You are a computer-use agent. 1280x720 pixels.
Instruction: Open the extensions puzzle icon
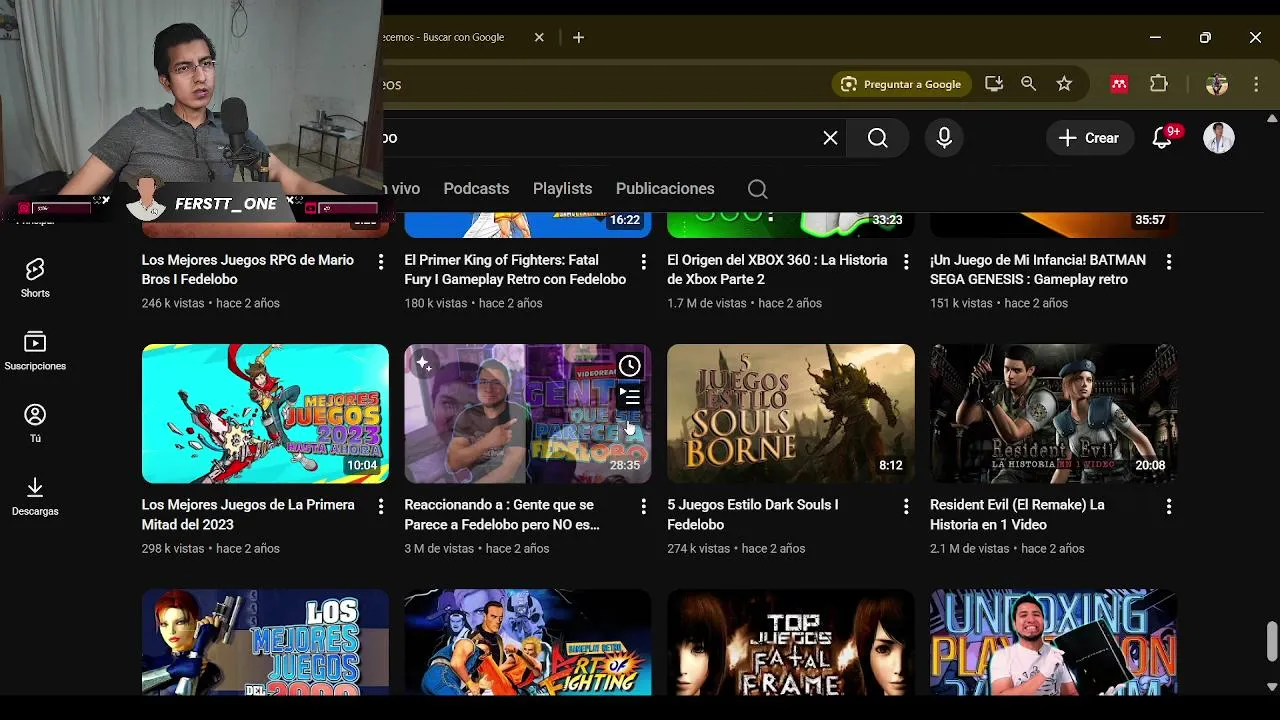coord(1159,84)
